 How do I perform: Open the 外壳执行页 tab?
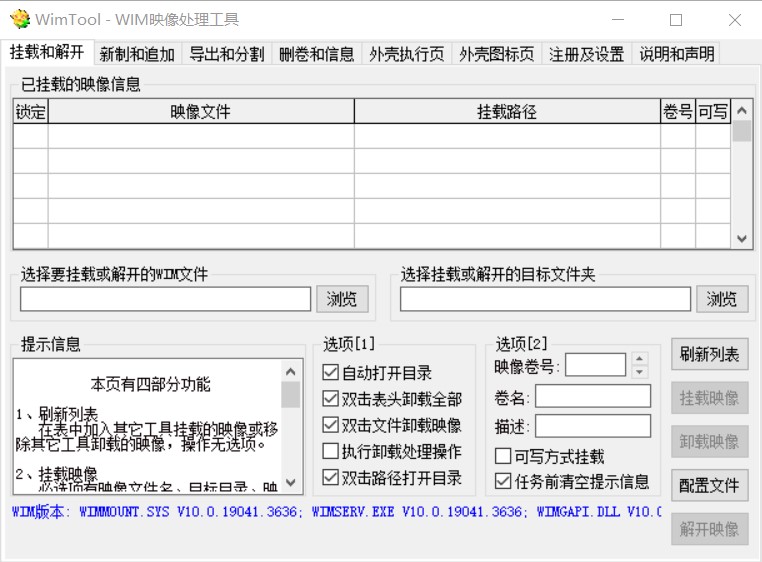pos(407,53)
